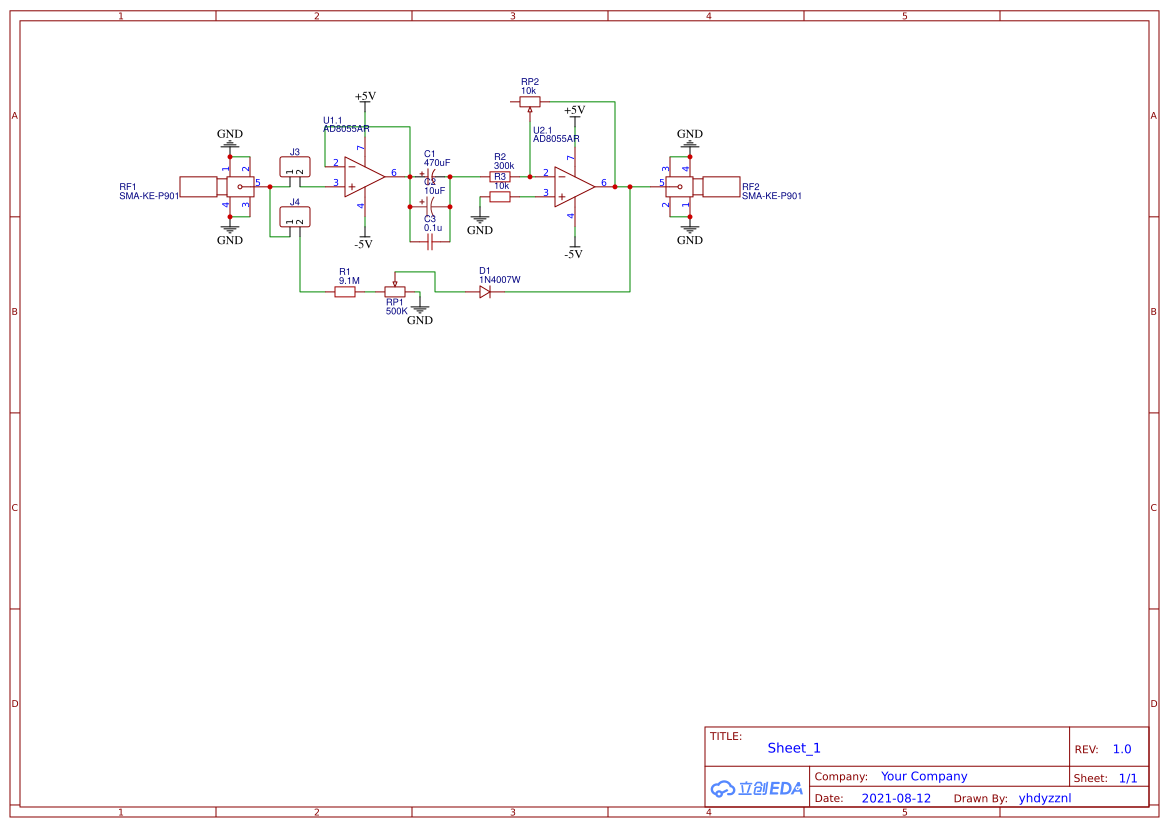1169x827 pixels.
Task: Click the "J3" designator label
Action: tap(294, 152)
